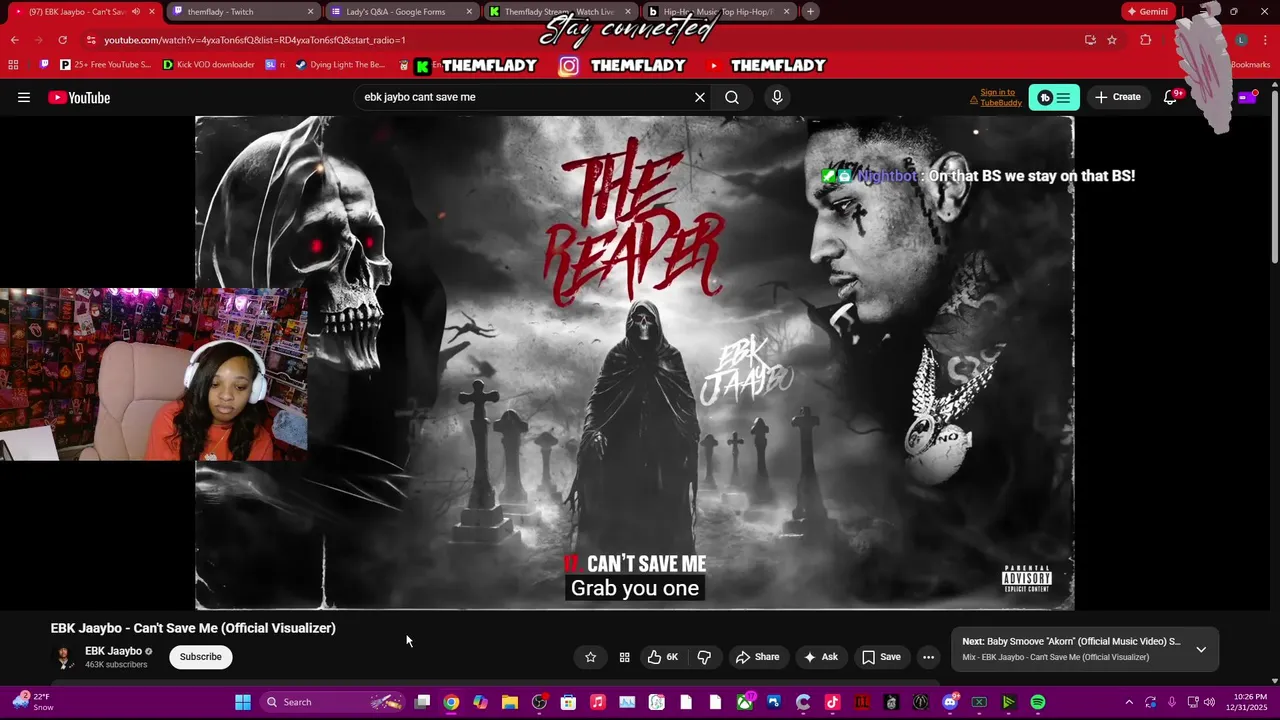Image resolution: width=1280 pixels, height=720 pixels.
Task: Open volume control in system tray
Action: click(x=1210, y=702)
